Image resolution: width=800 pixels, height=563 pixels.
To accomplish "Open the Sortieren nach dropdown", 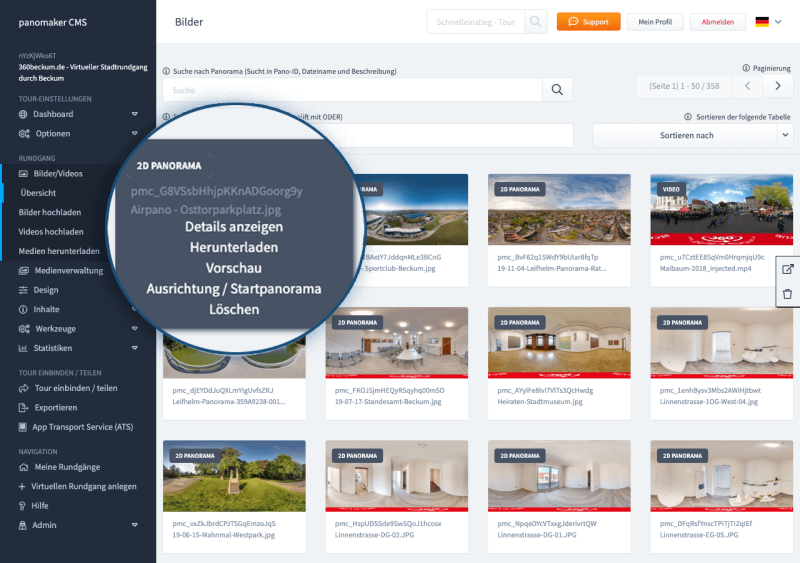I will click(692, 135).
